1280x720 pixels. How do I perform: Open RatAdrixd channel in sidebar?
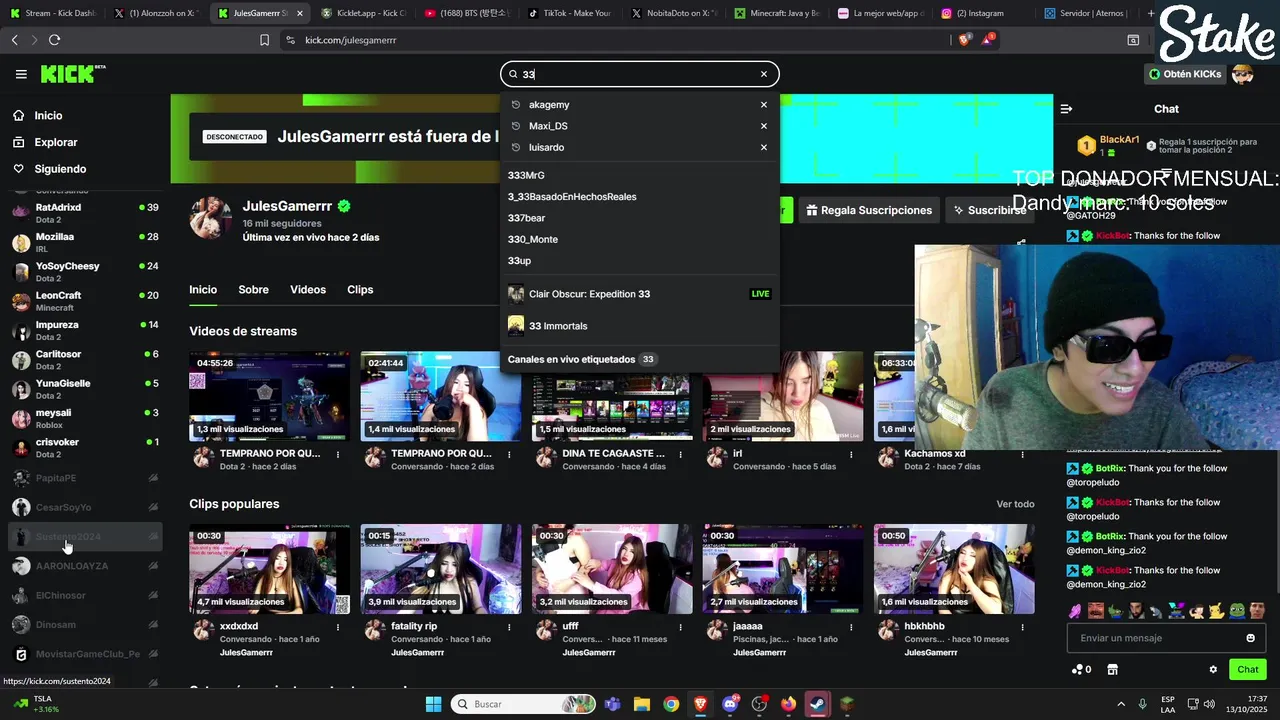point(85,213)
